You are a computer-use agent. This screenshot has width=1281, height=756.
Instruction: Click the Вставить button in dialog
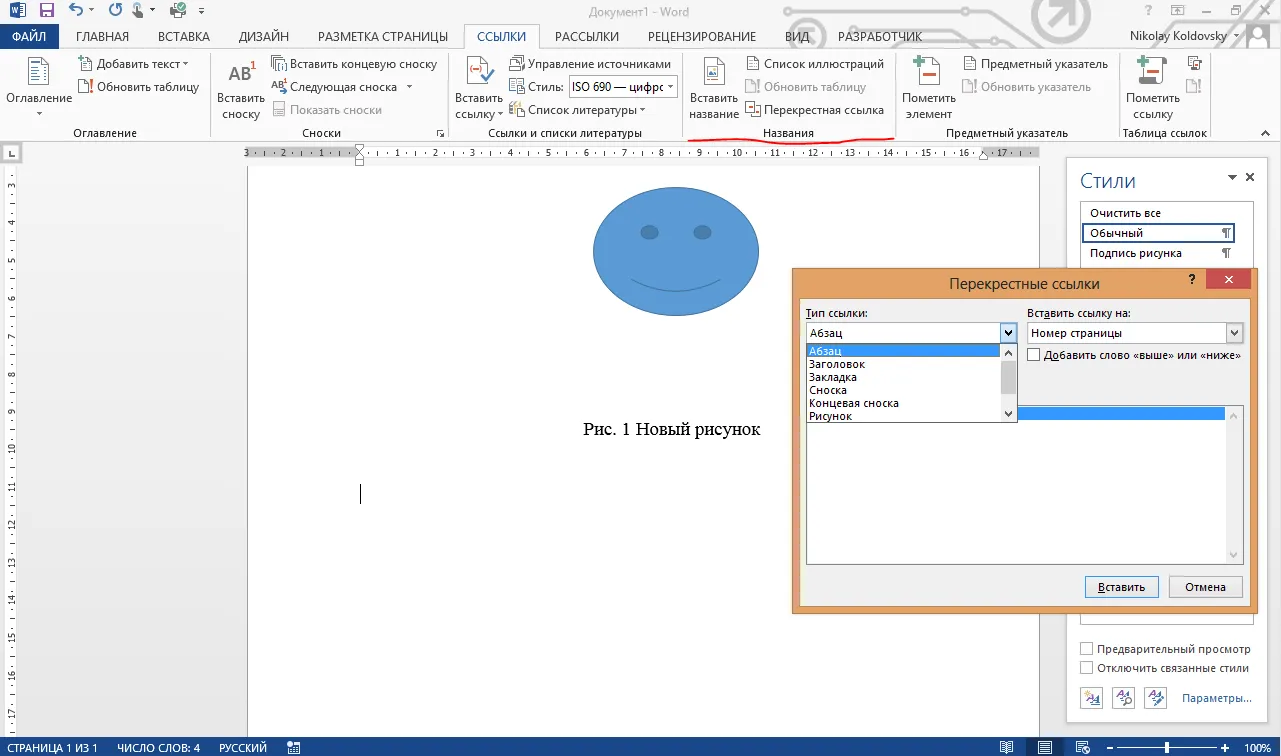(1121, 587)
